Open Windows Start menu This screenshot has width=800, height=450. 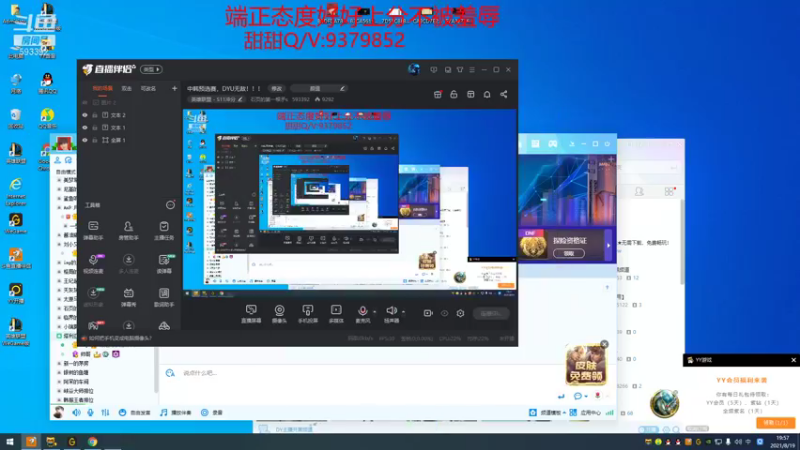pos(10,441)
